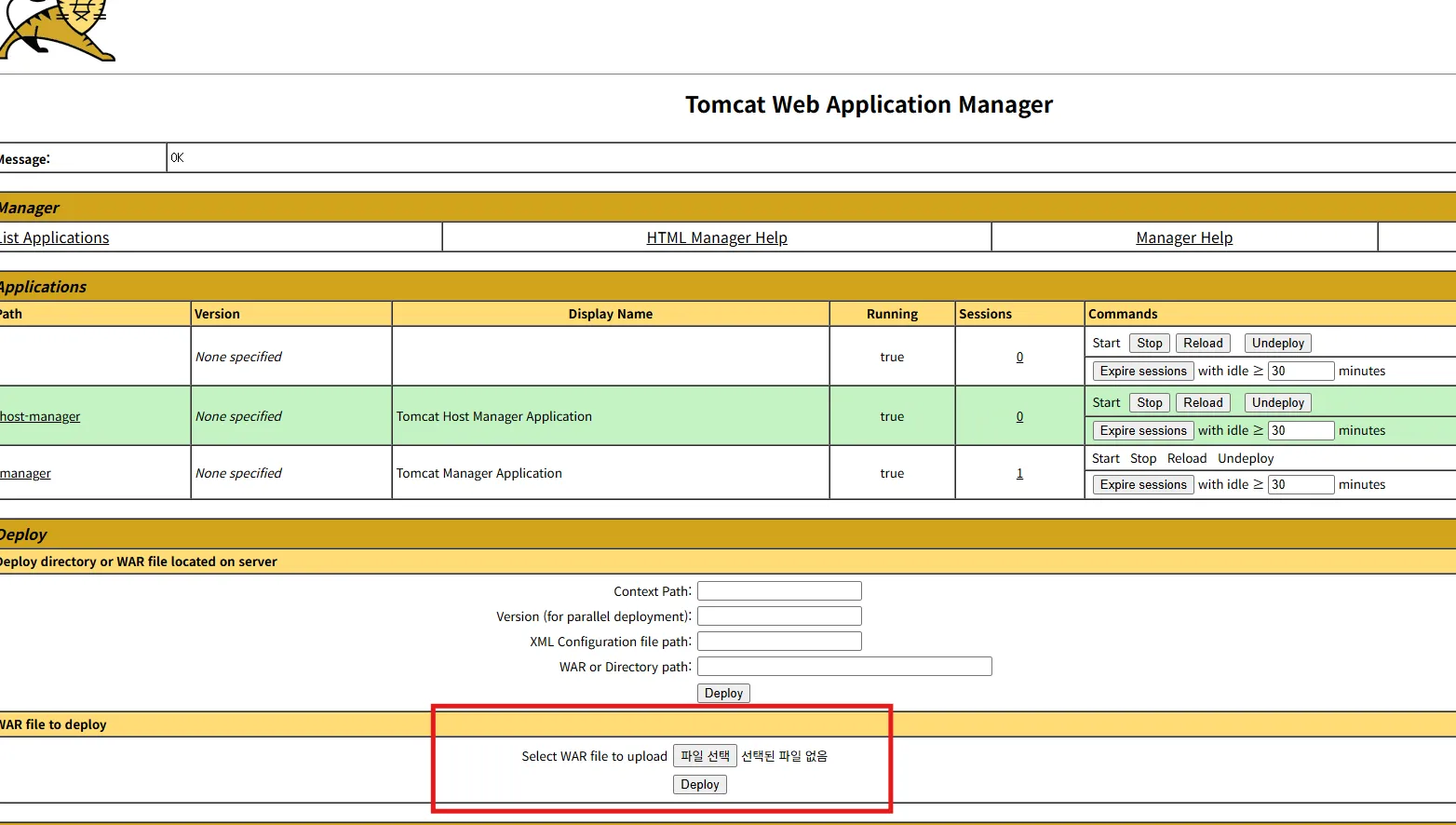The image size is (1456, 825).
Task: Click the Context Path input field
Action: 779,591
